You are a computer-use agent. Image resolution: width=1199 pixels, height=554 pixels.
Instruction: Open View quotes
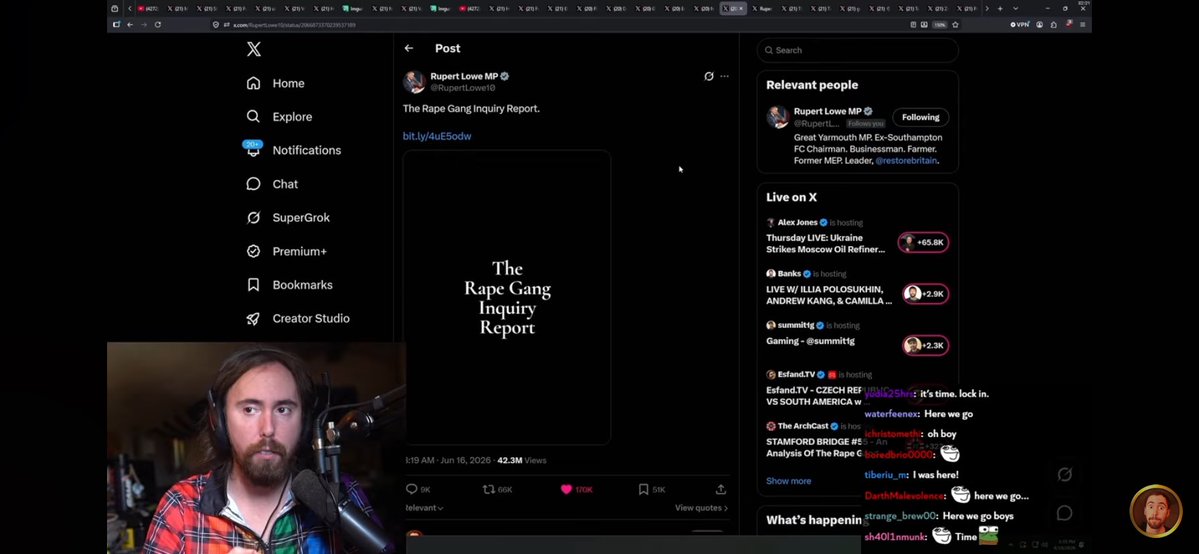701,508
